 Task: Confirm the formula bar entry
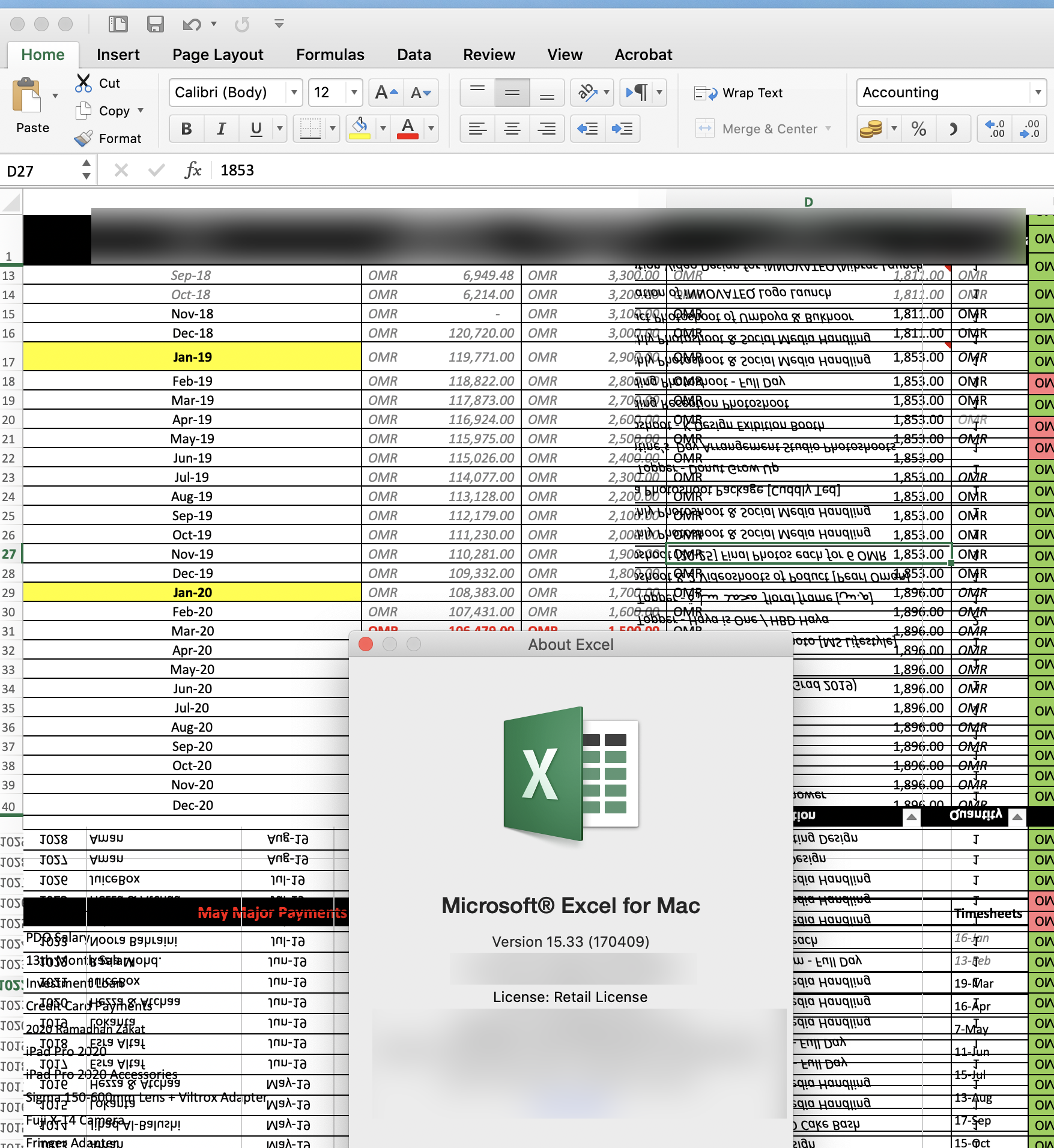[156, 171]
